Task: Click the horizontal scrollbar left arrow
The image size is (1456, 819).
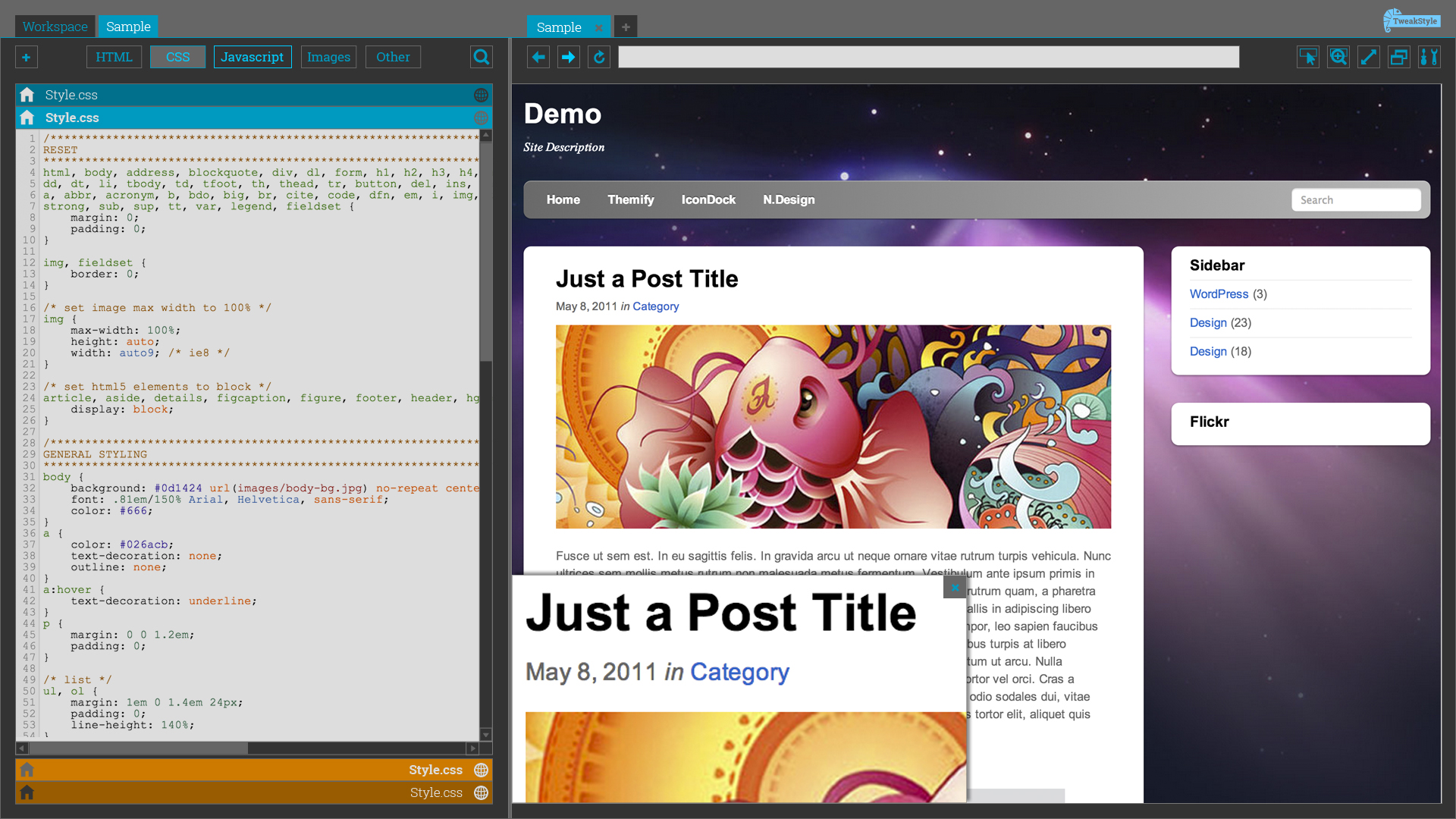Action: click(21, 748)
